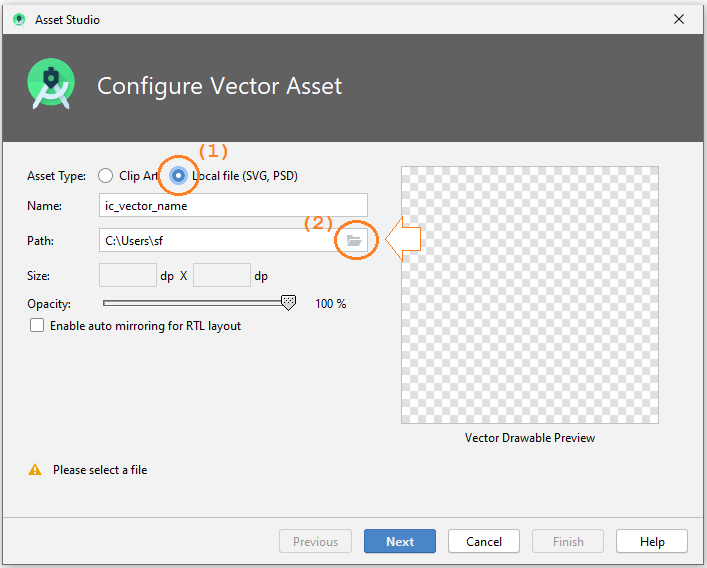Click the Android Studio logo in header
707x568 pixels.
[51, 84]
